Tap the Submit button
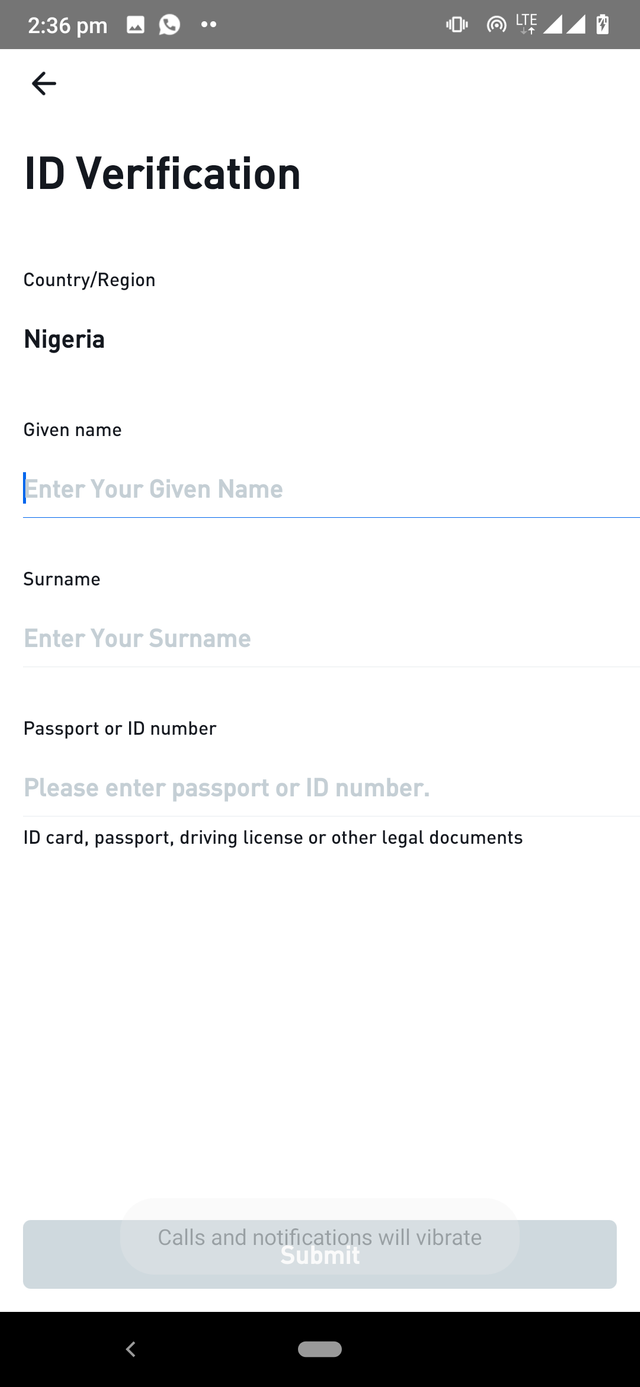The height and width of the screenshot is (1387, 640). tap(320, 1255)
